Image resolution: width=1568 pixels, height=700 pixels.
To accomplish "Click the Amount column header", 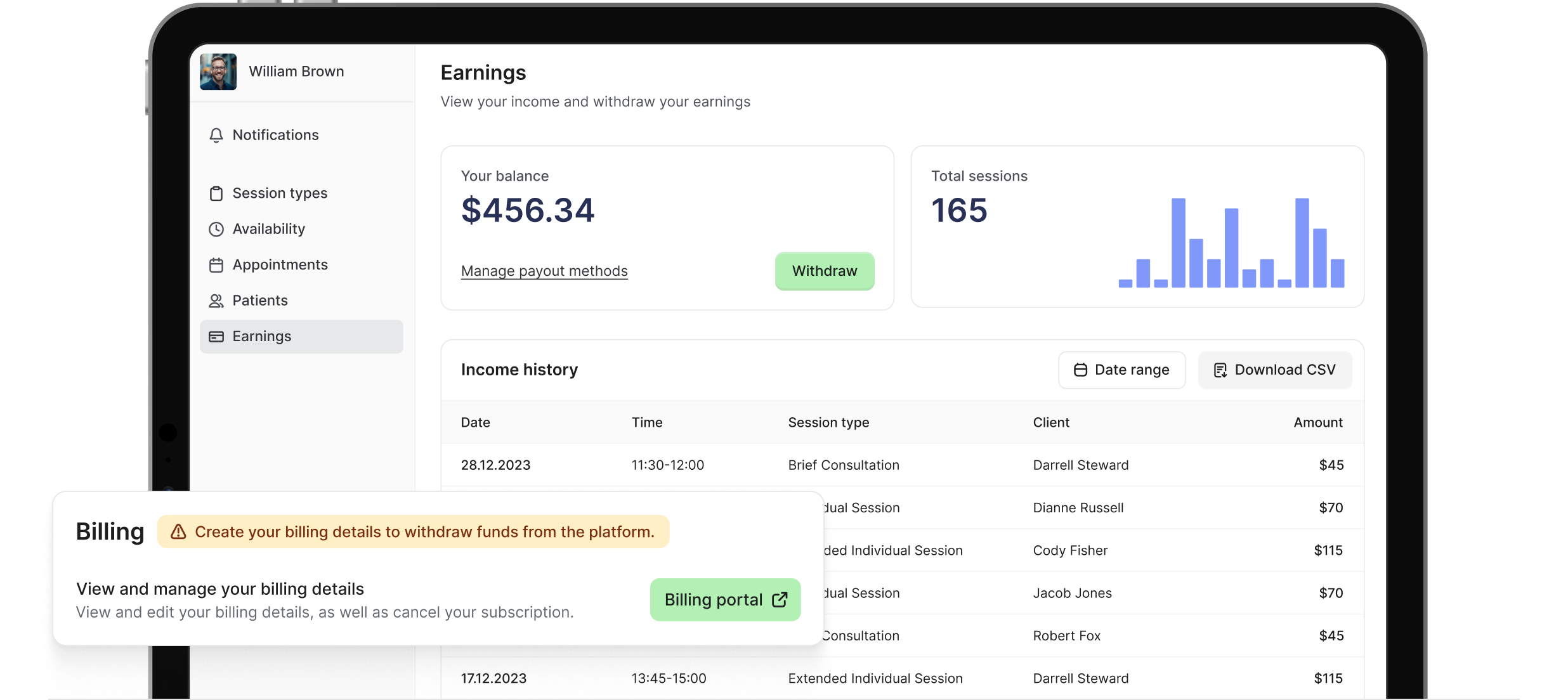I will pyautogui.click(x=1317, y=423).
